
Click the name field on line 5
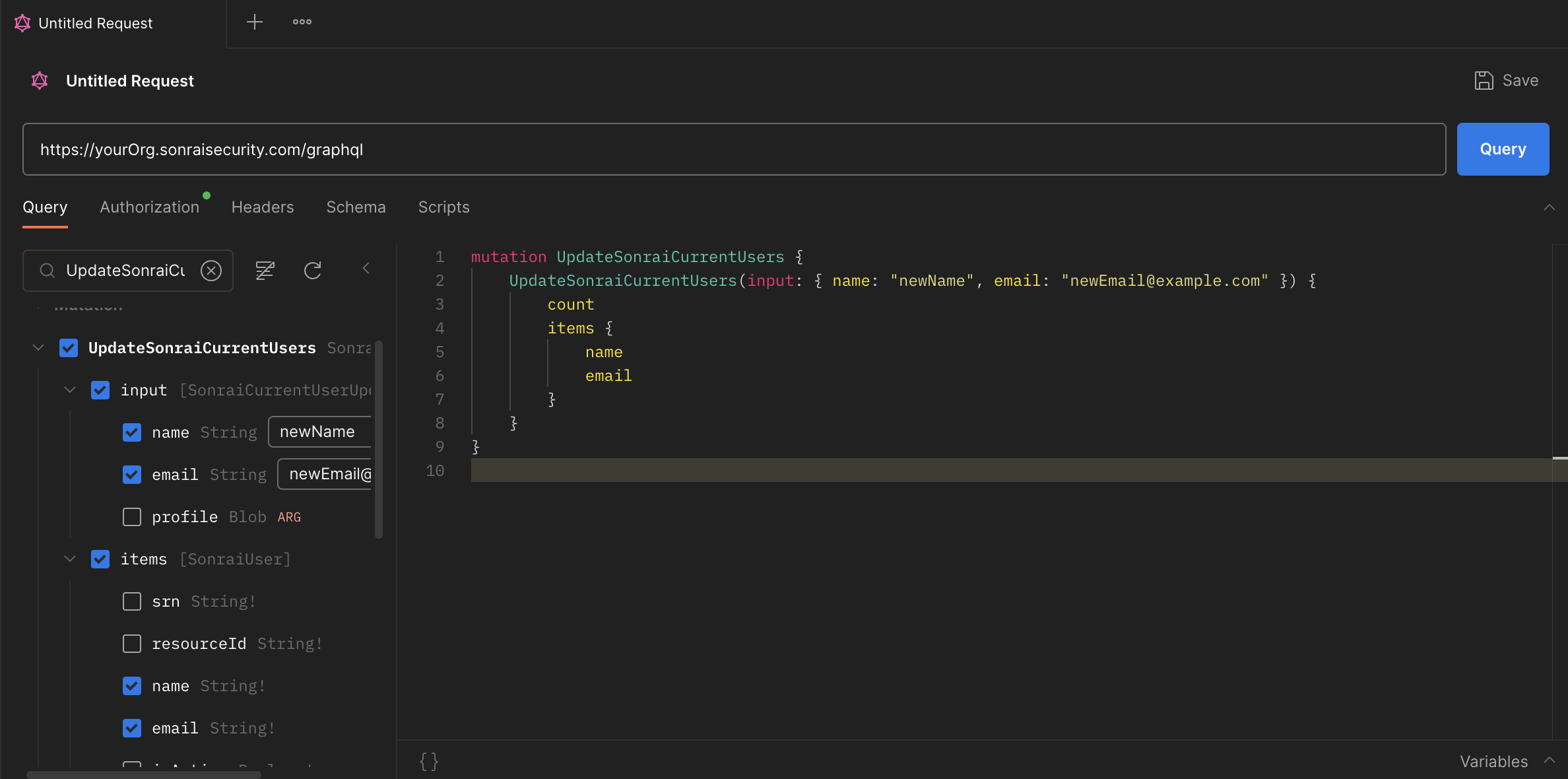604,352
